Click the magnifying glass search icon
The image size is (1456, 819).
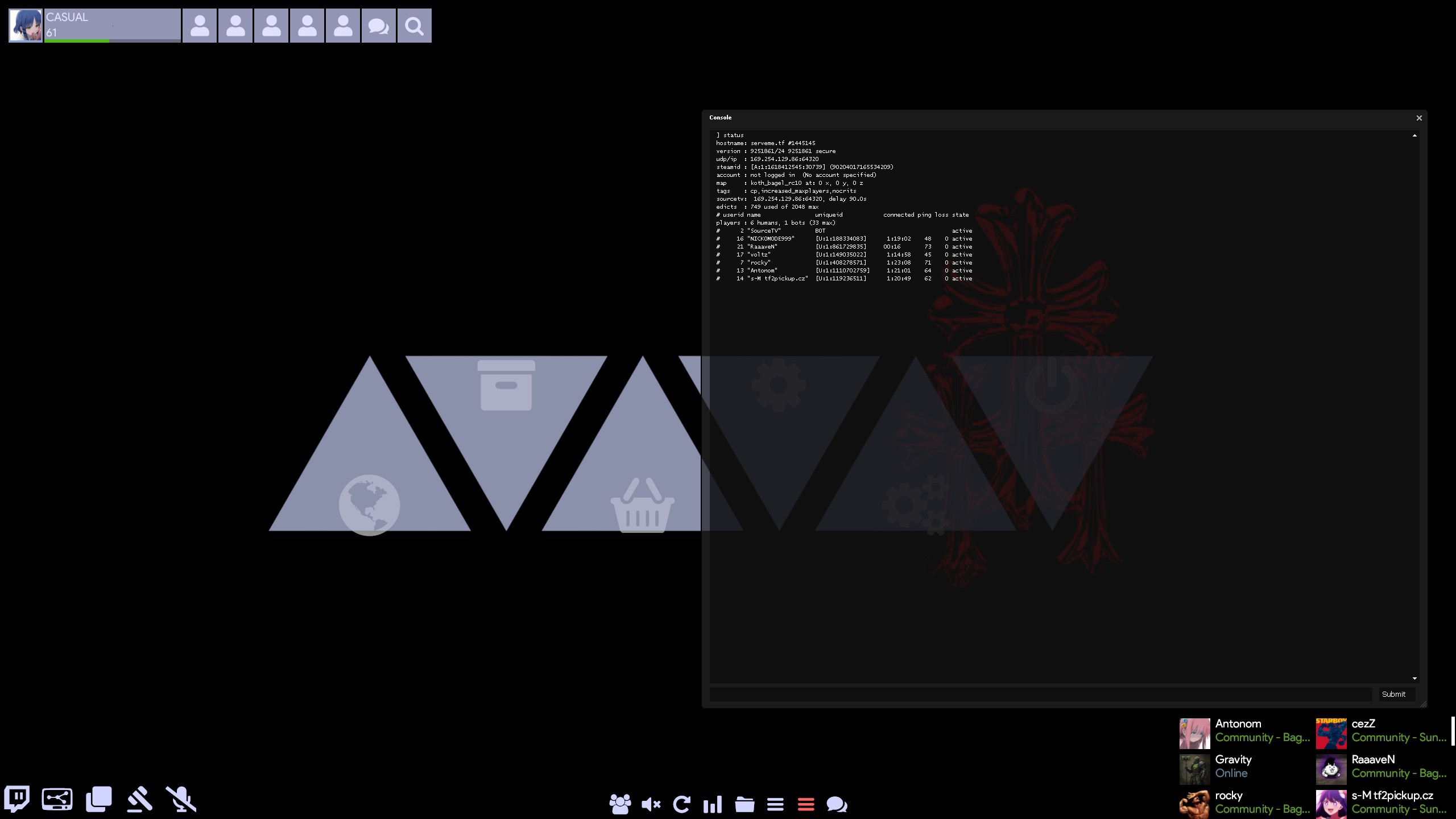tap(414, 26)
